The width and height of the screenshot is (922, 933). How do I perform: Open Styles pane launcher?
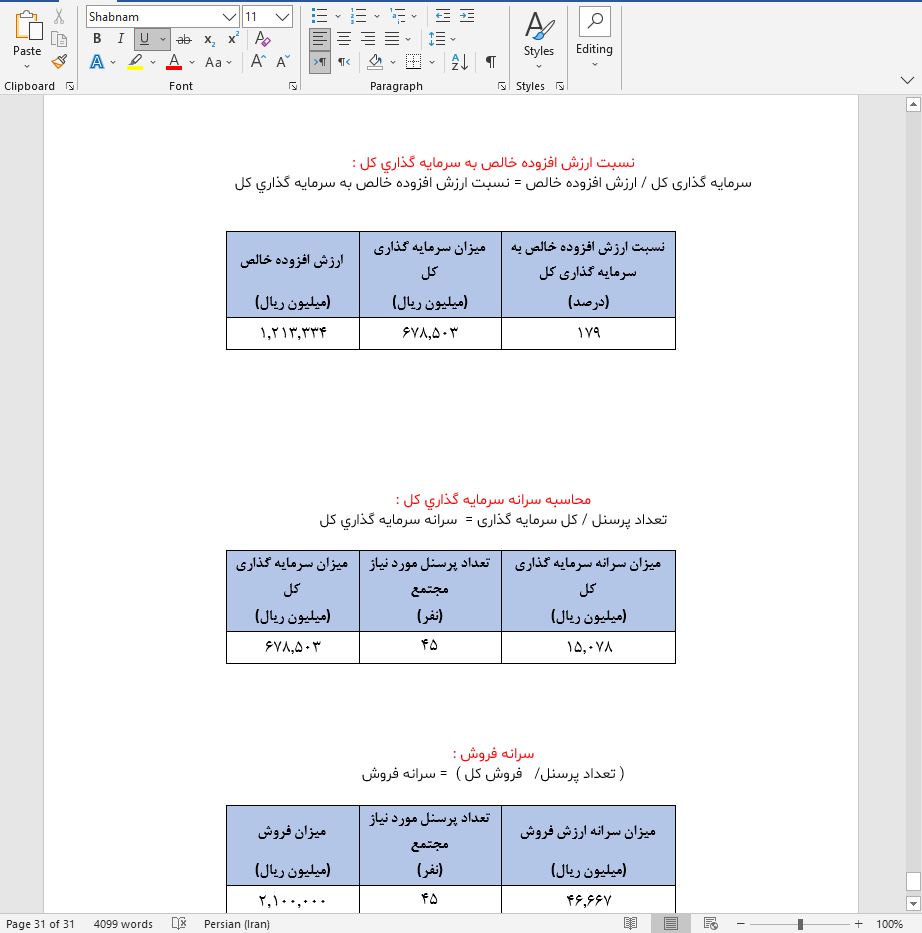click(560, 86)
